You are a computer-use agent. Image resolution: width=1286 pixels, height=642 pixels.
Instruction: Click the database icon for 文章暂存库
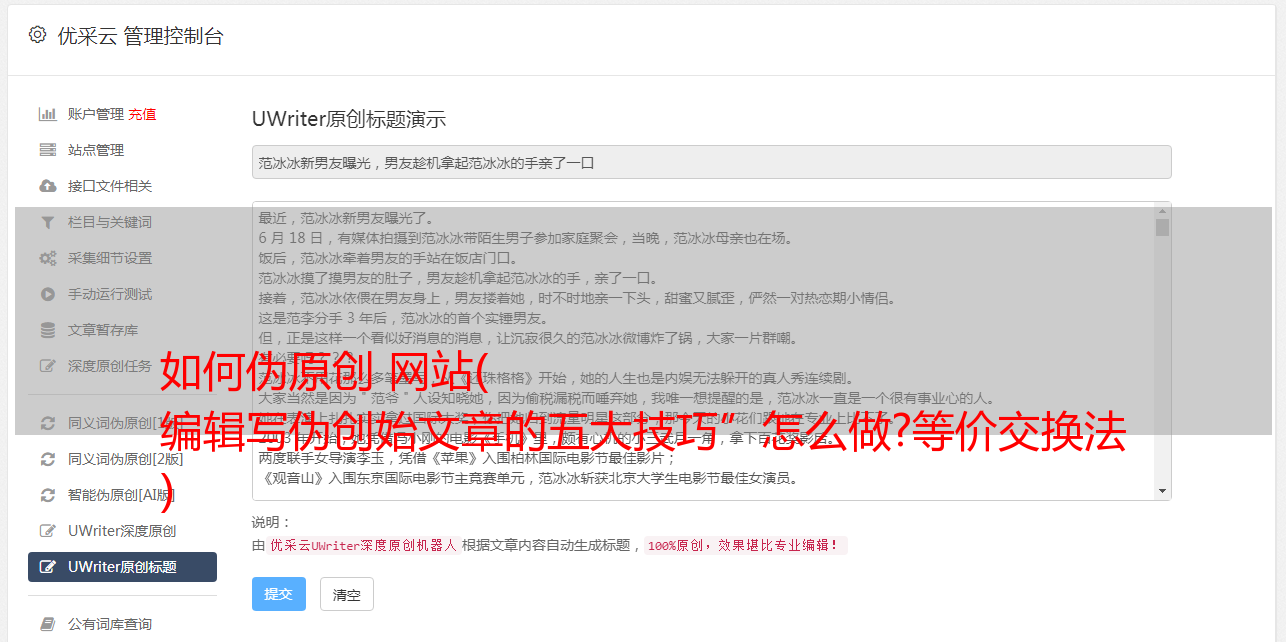pos(47,330)
